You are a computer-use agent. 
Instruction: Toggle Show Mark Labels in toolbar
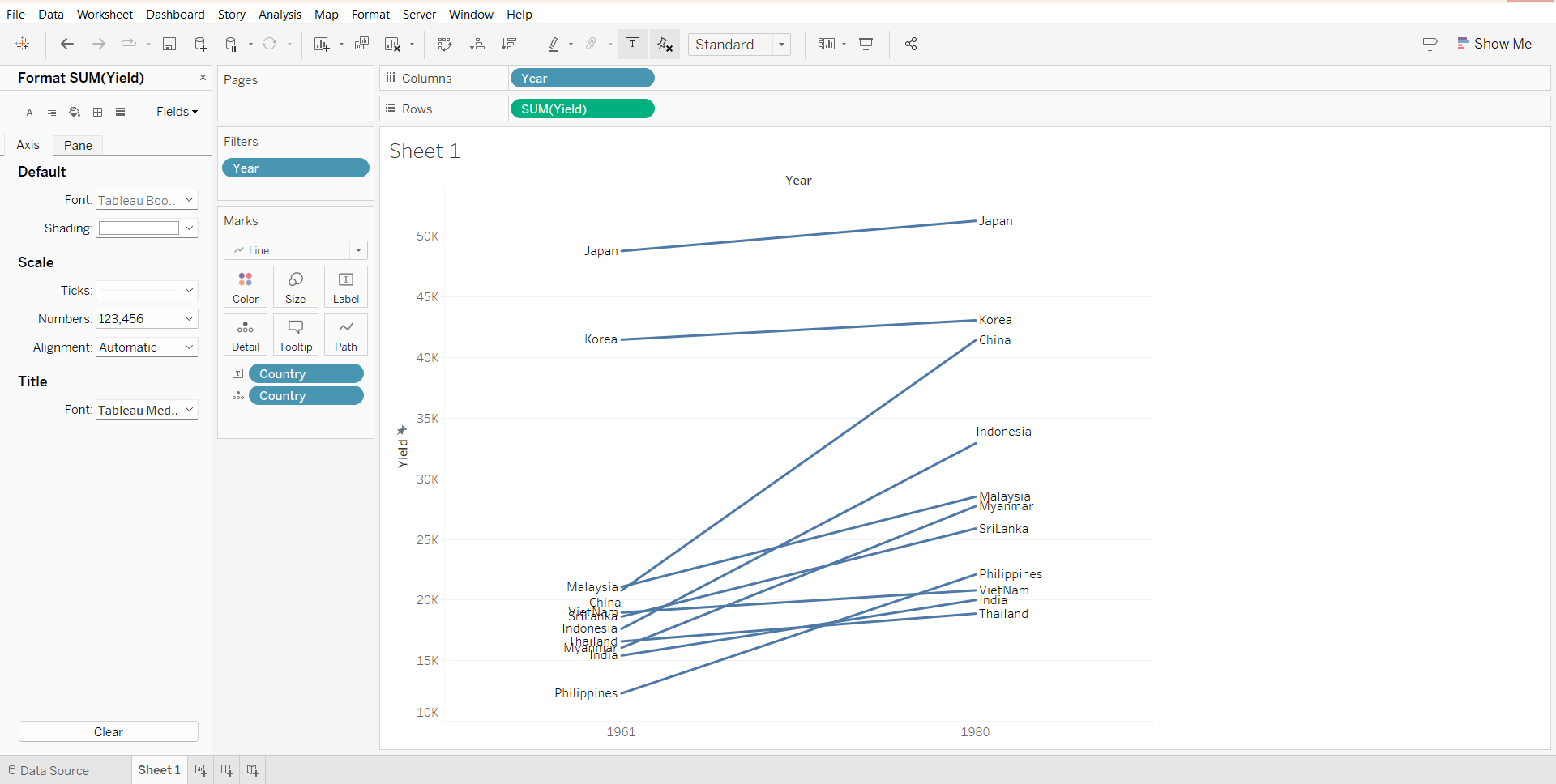point(633,45)
